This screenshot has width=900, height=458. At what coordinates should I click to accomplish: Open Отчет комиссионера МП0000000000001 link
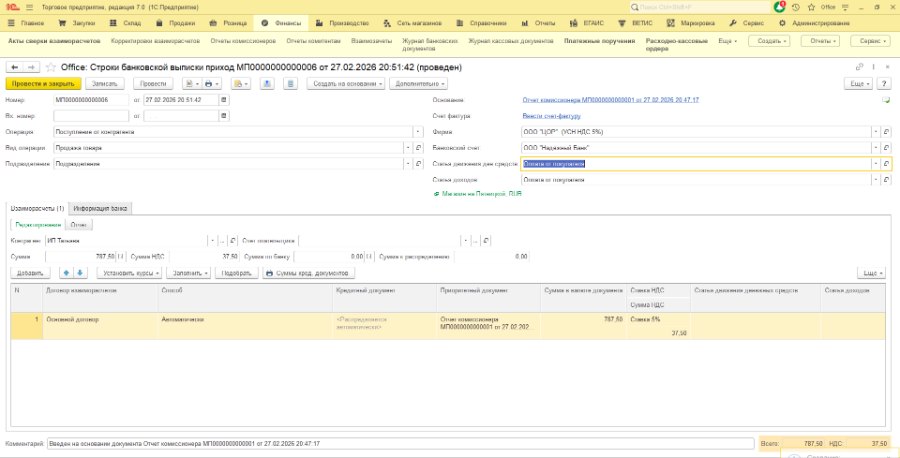click(611, 100)
